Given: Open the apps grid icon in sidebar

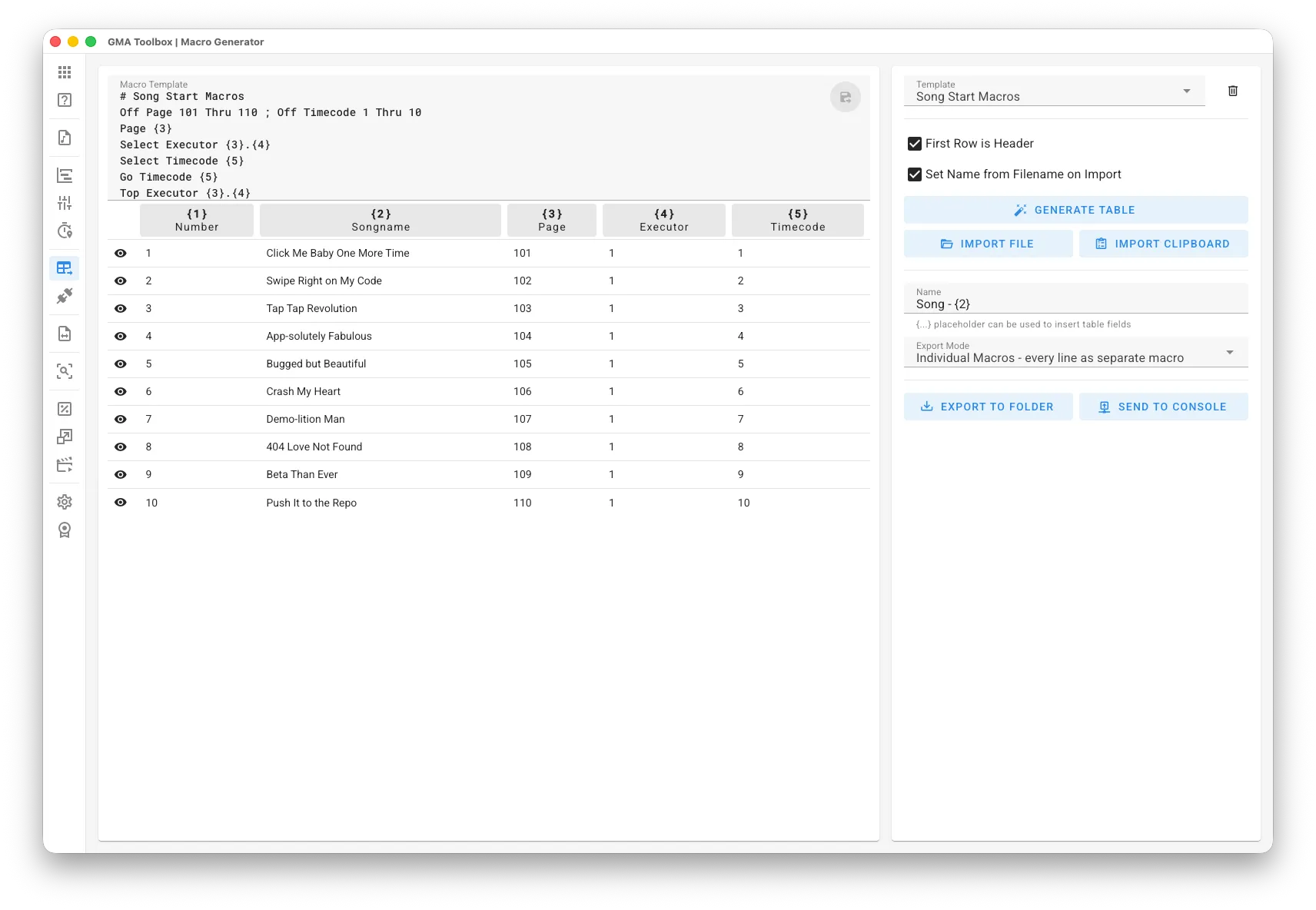Looking at the screenshot, I should click(x=65, y=72).
